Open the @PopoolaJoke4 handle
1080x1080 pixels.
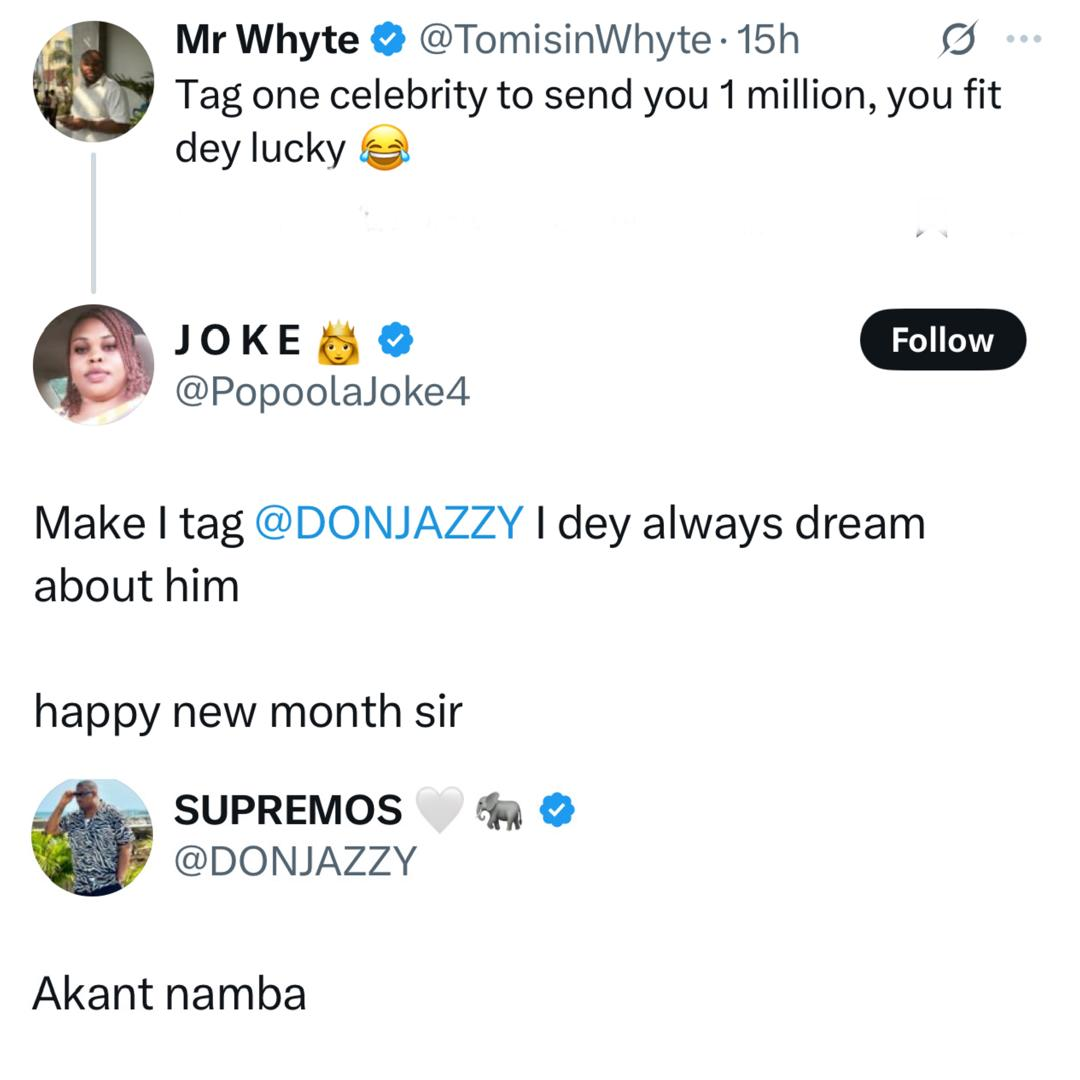coord(322,392)
